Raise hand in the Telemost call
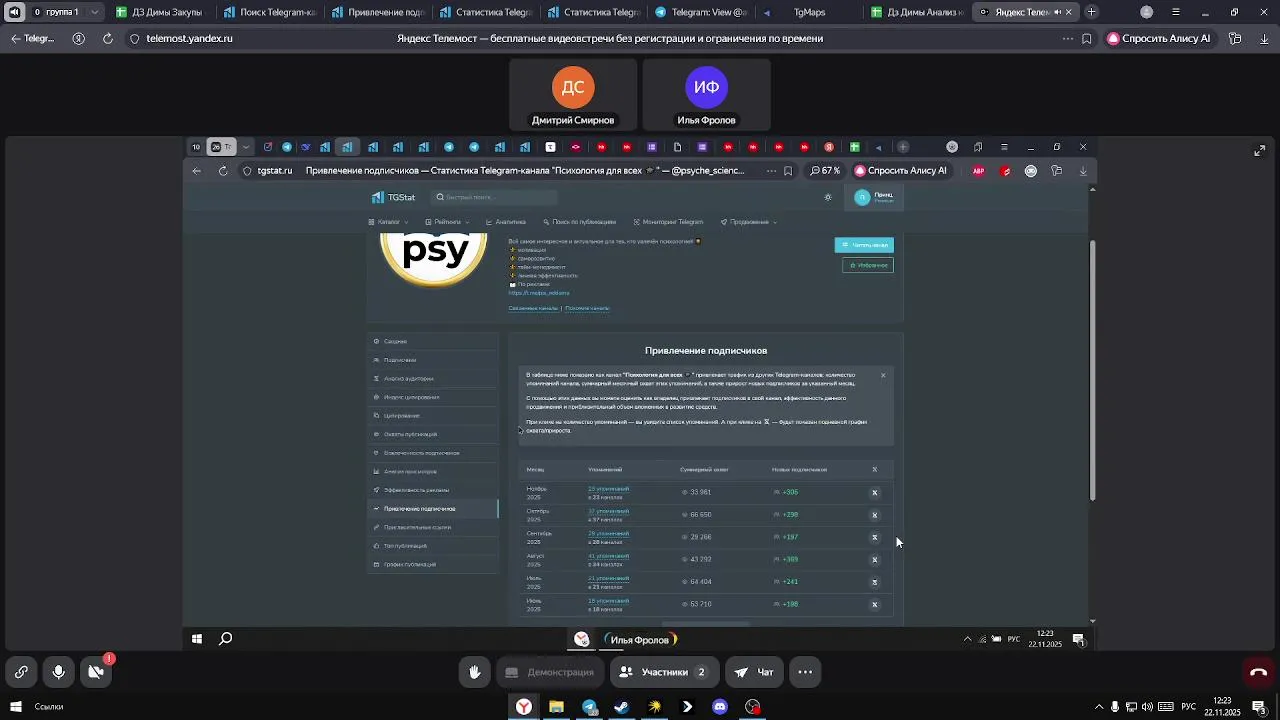The width and height of the screenshot is (1280, 720). pos(475,672)
